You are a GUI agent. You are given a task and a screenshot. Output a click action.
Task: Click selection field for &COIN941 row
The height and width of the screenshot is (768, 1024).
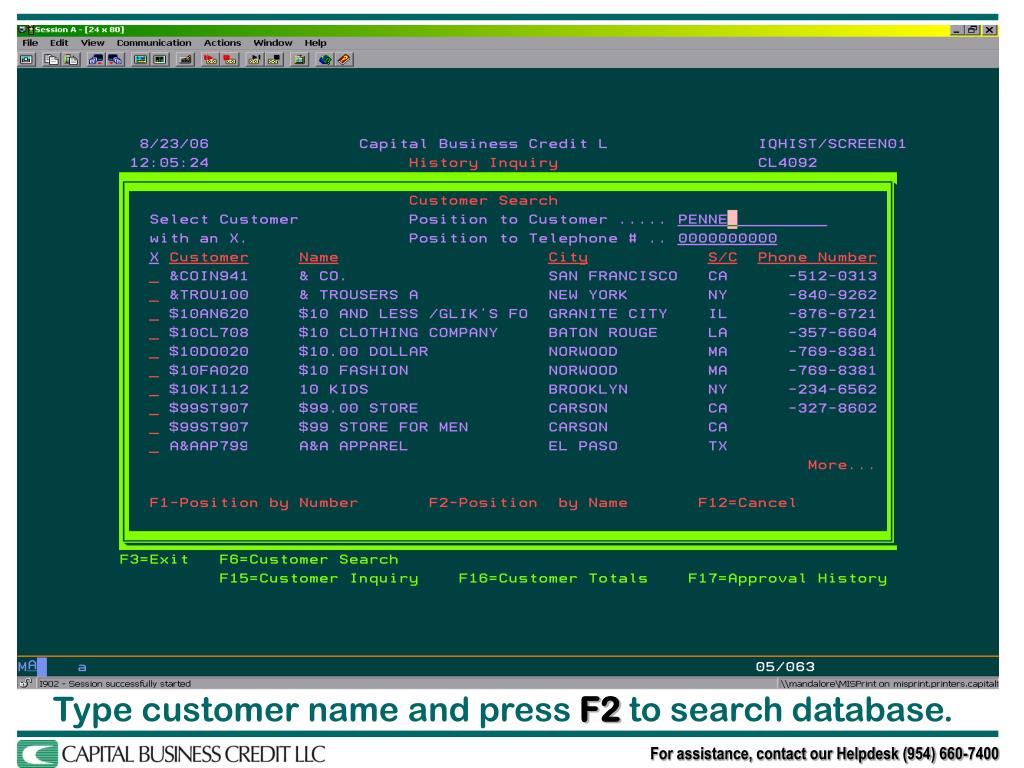point(154,276)
